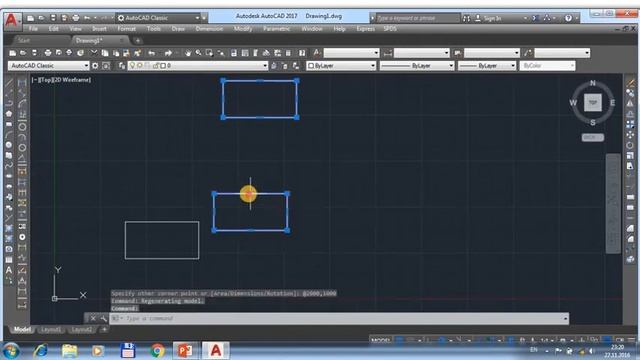Viewport: 640px width, 360px height.
Task: Click TOP face of the ViewCube
Action: pyautogui.click(x=593, y=102)
